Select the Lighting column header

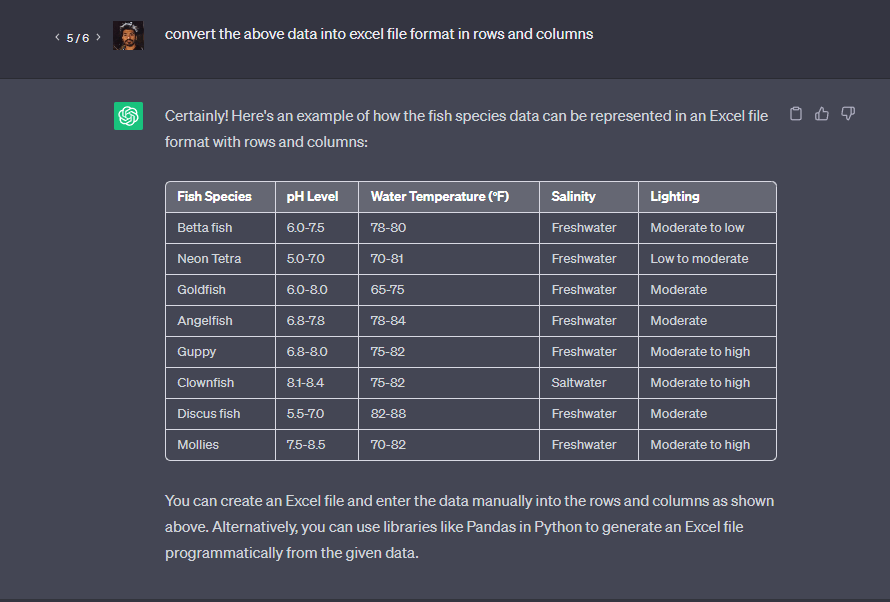(x=707, y=197)
